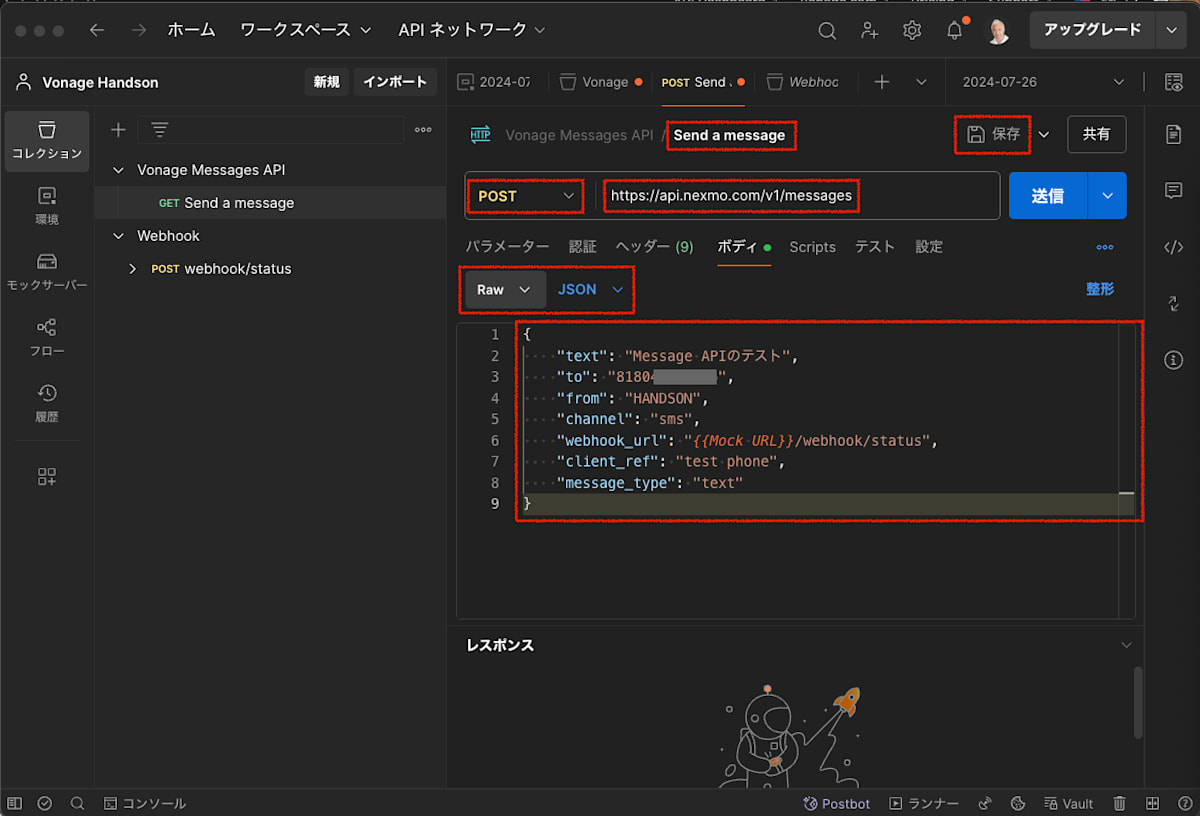Click the blue 送信 send button
Image resolution: width=1200 pixels, height=816 pixels.
[1047, 196]
